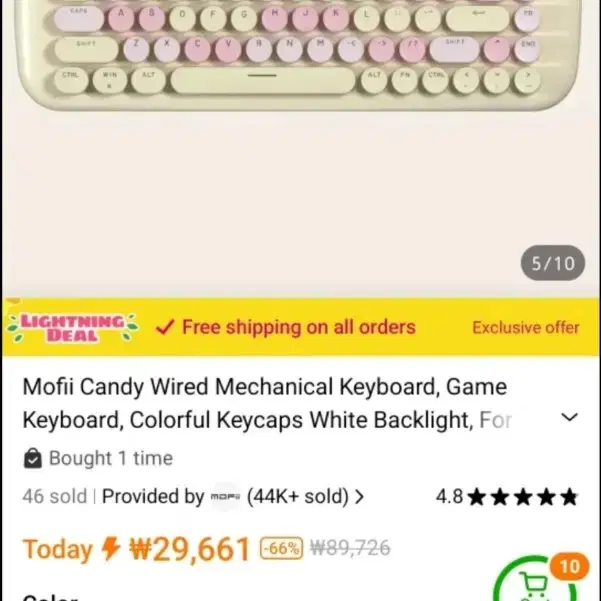Tap the Mofii brand logo
Viewport: 601px width, 601px height.
click(225, 497)
